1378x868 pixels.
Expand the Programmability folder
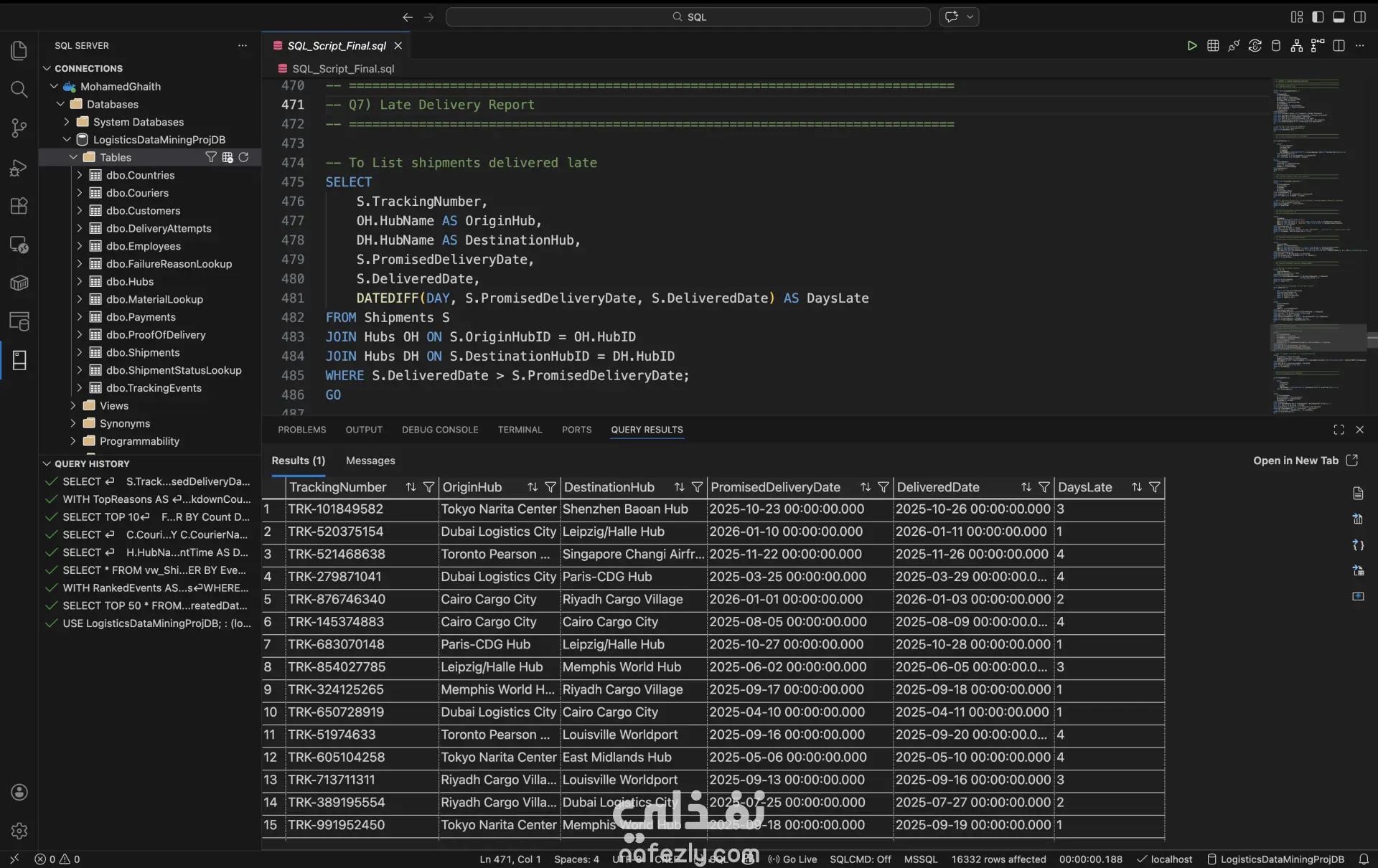[x=73, y=441]
